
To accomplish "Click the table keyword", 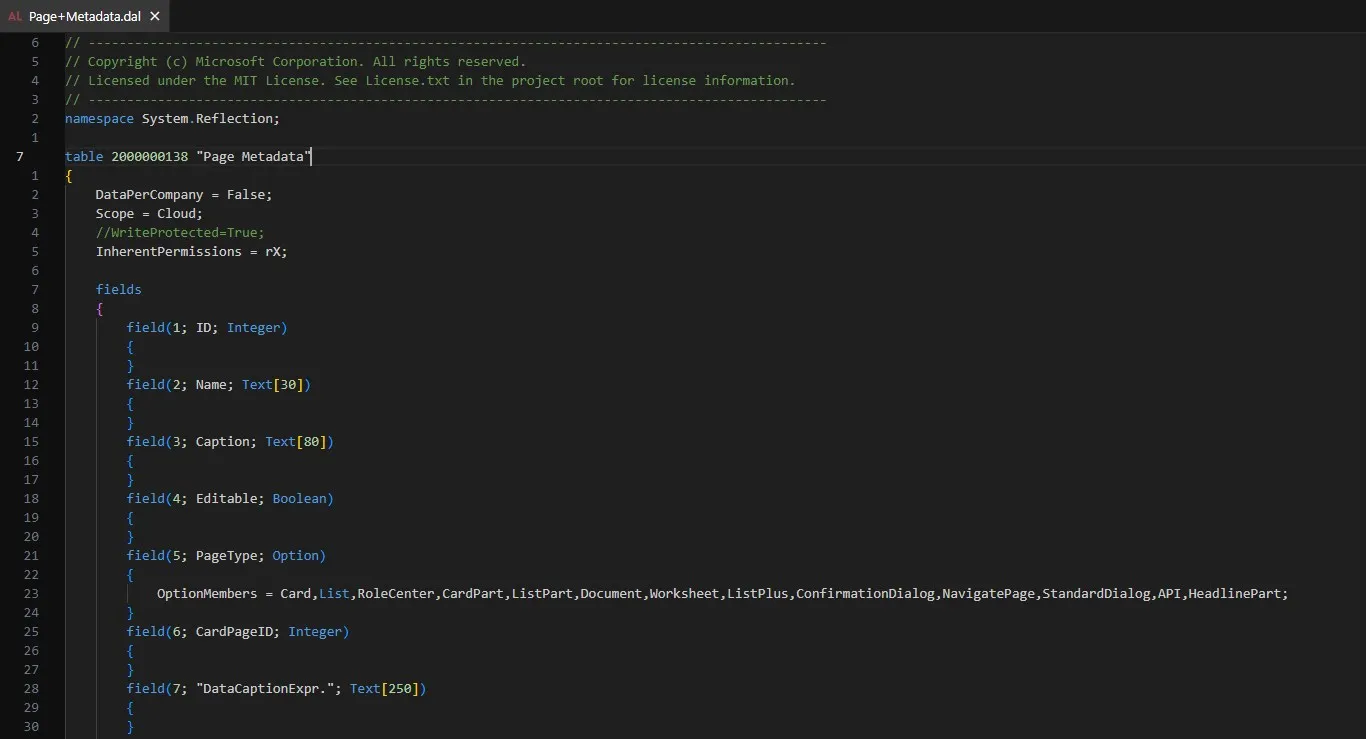I will [84, 157].
